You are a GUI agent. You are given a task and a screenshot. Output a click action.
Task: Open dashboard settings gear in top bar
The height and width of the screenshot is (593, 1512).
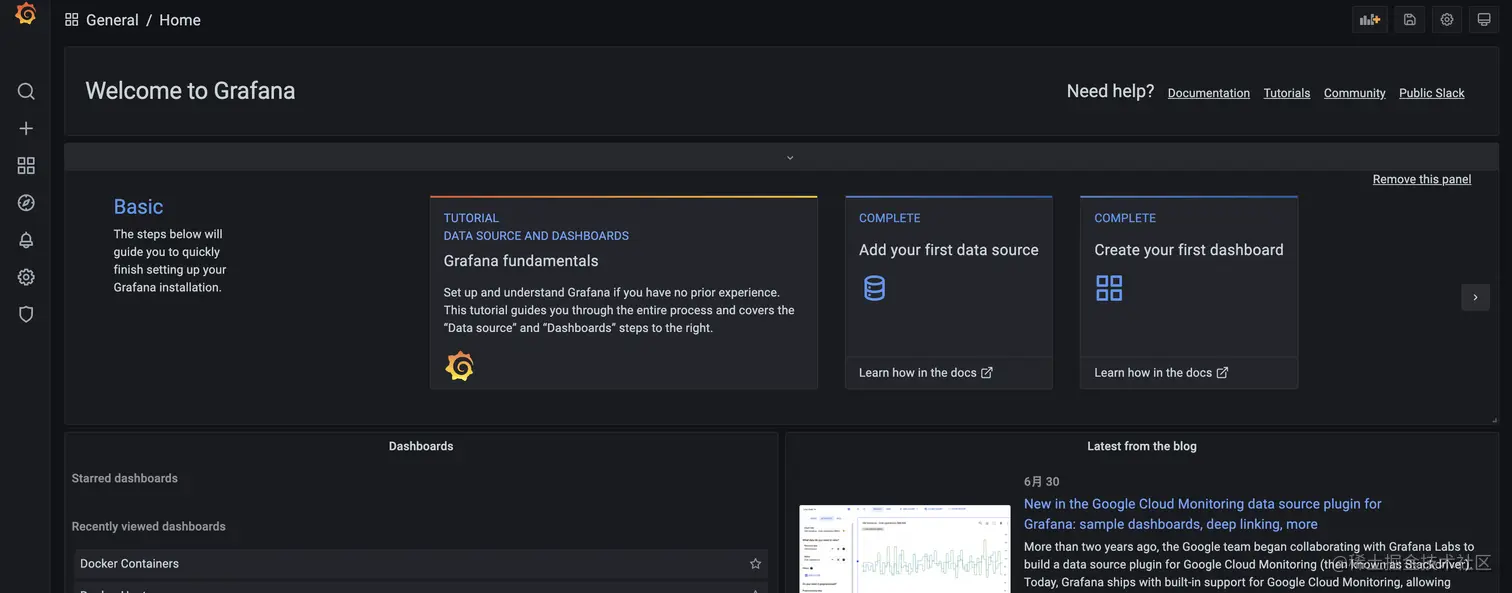1447,19
